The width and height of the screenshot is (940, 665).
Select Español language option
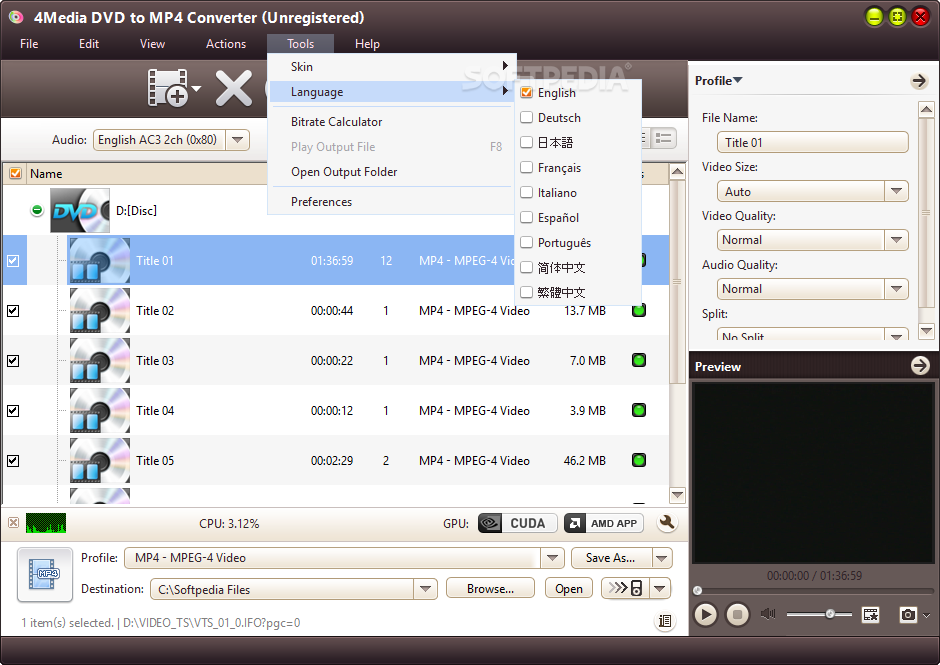(x=578, y=218)
